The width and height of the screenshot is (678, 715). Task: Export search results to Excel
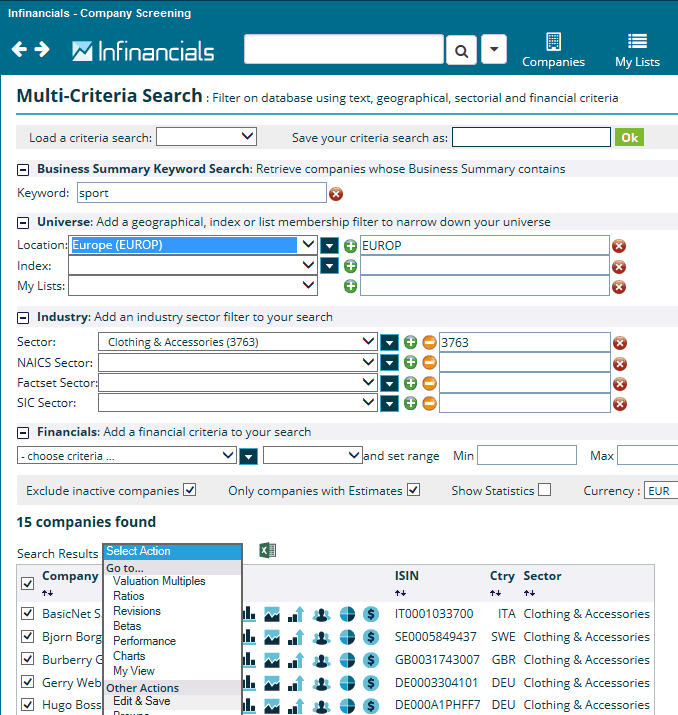tap(268, 550)
